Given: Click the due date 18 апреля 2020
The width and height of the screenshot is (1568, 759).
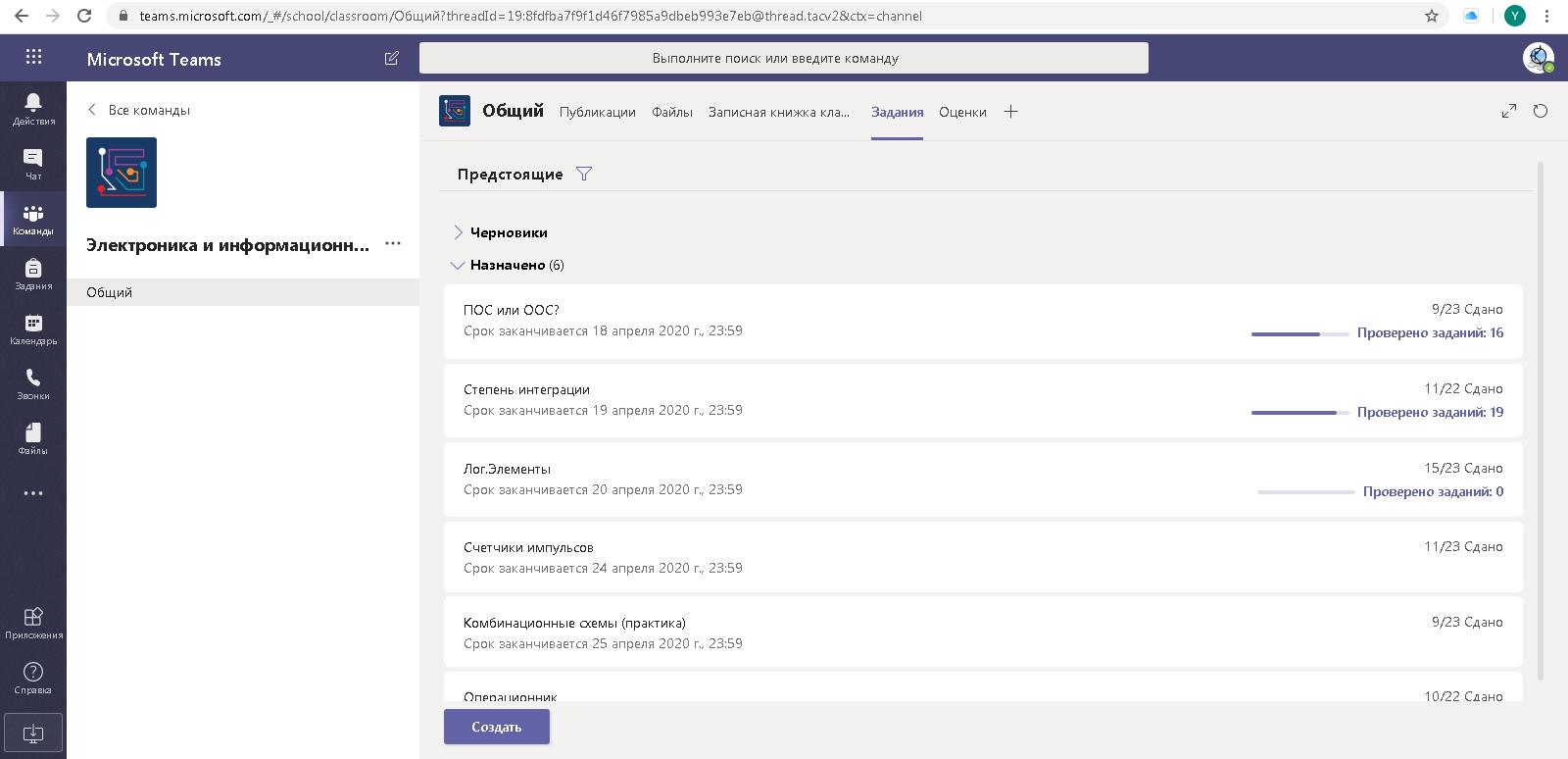Looking at the screenshot, I should click(603, 330).
